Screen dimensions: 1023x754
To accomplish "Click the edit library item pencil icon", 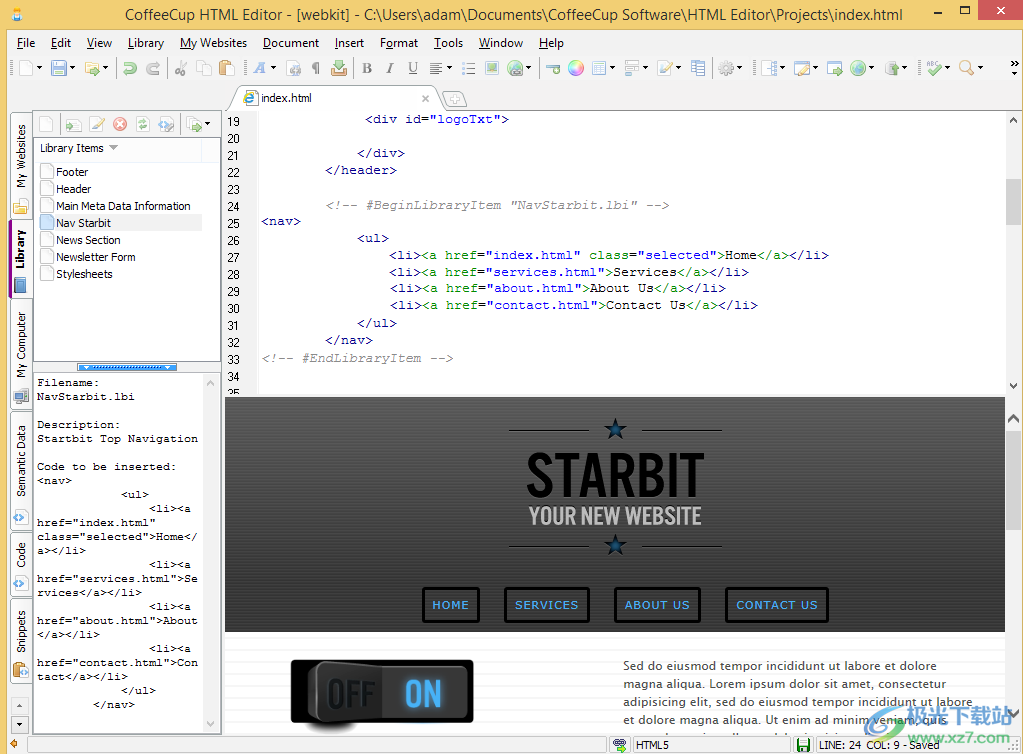I will pos(97,124).
